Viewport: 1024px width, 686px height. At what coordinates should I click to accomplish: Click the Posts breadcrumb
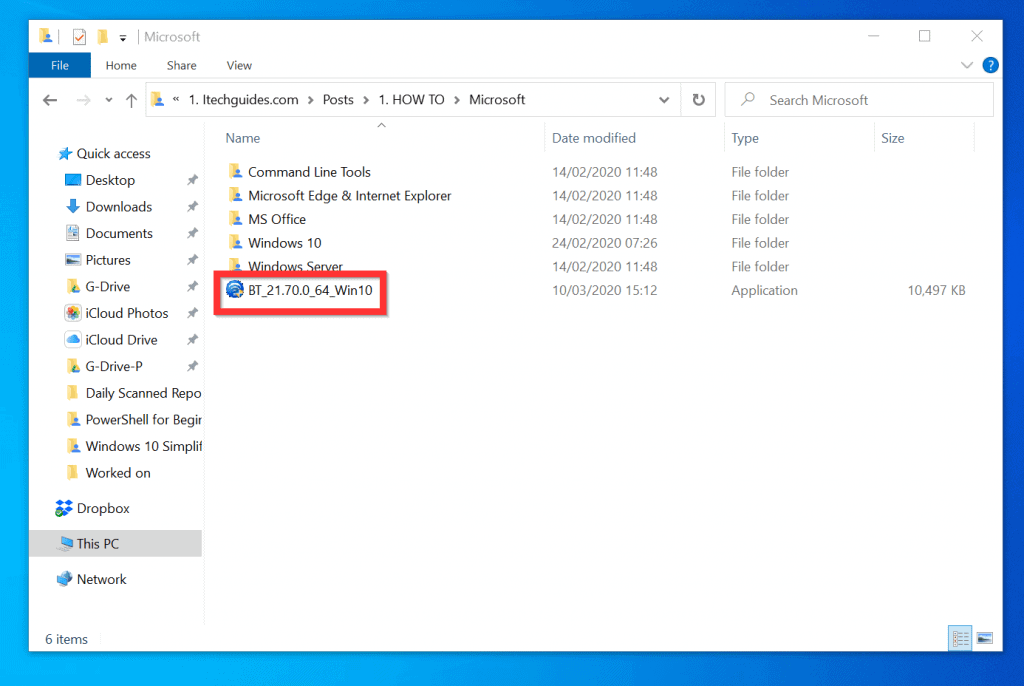click(338, 100)
